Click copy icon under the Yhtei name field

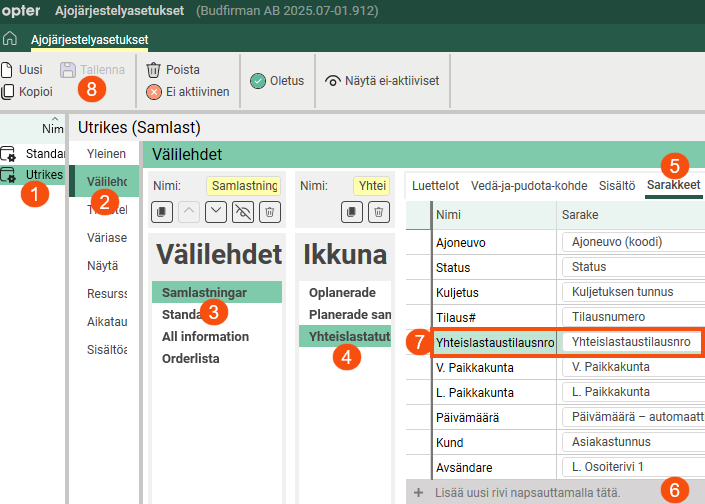pyautogui.click(x=351, y=211)
